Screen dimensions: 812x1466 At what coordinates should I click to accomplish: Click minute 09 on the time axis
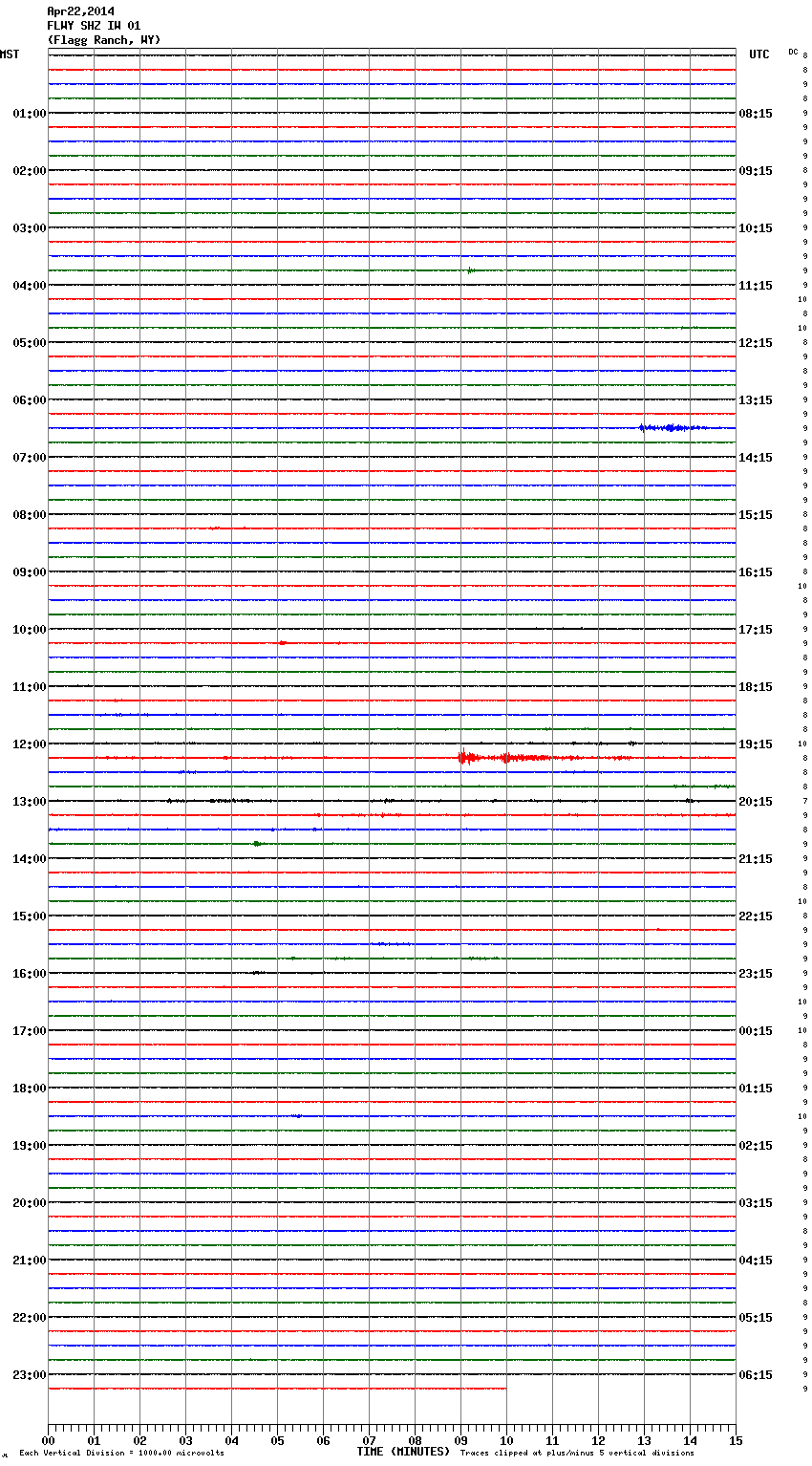tap(460, 1440)
